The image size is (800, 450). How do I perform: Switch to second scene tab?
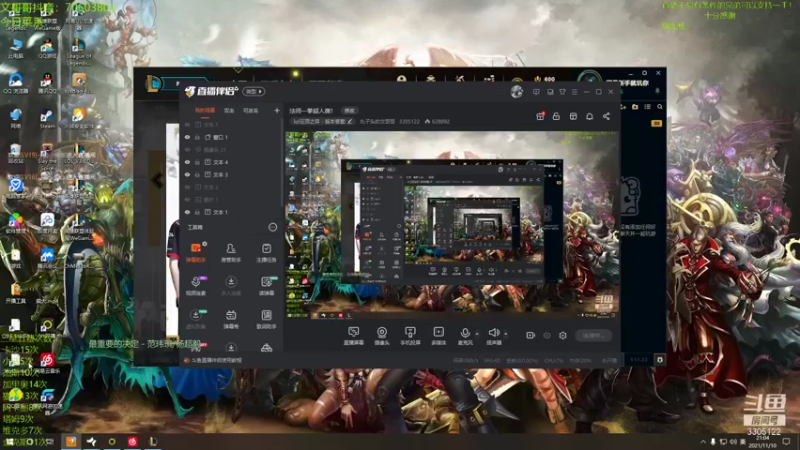pyautogui.click(x=230, y=110)
